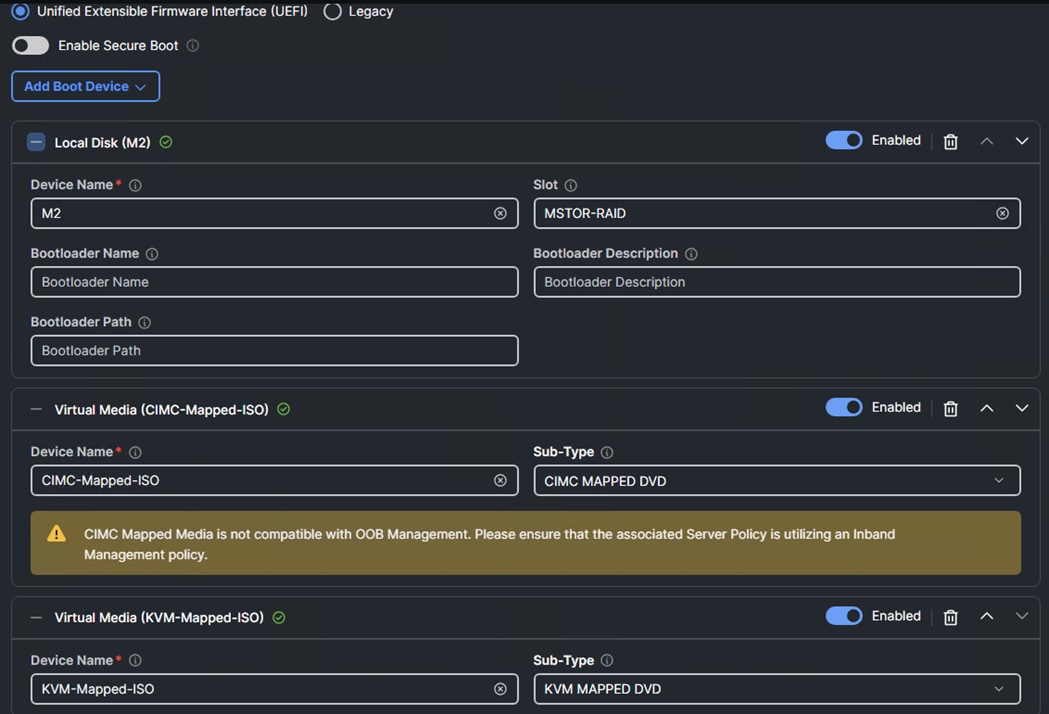Clear the KVM-Mapped-ISO device name
This screenshot has height=714, width=1049.
[x=500, y=689]
